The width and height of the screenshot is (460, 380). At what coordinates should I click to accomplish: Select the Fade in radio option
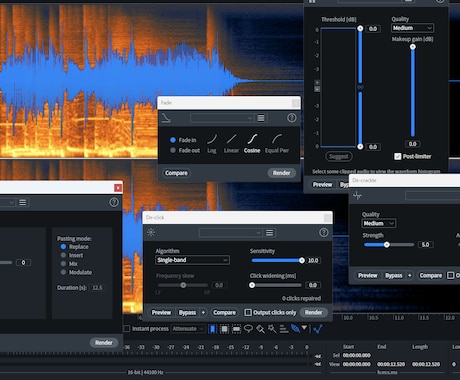(173, 140)
